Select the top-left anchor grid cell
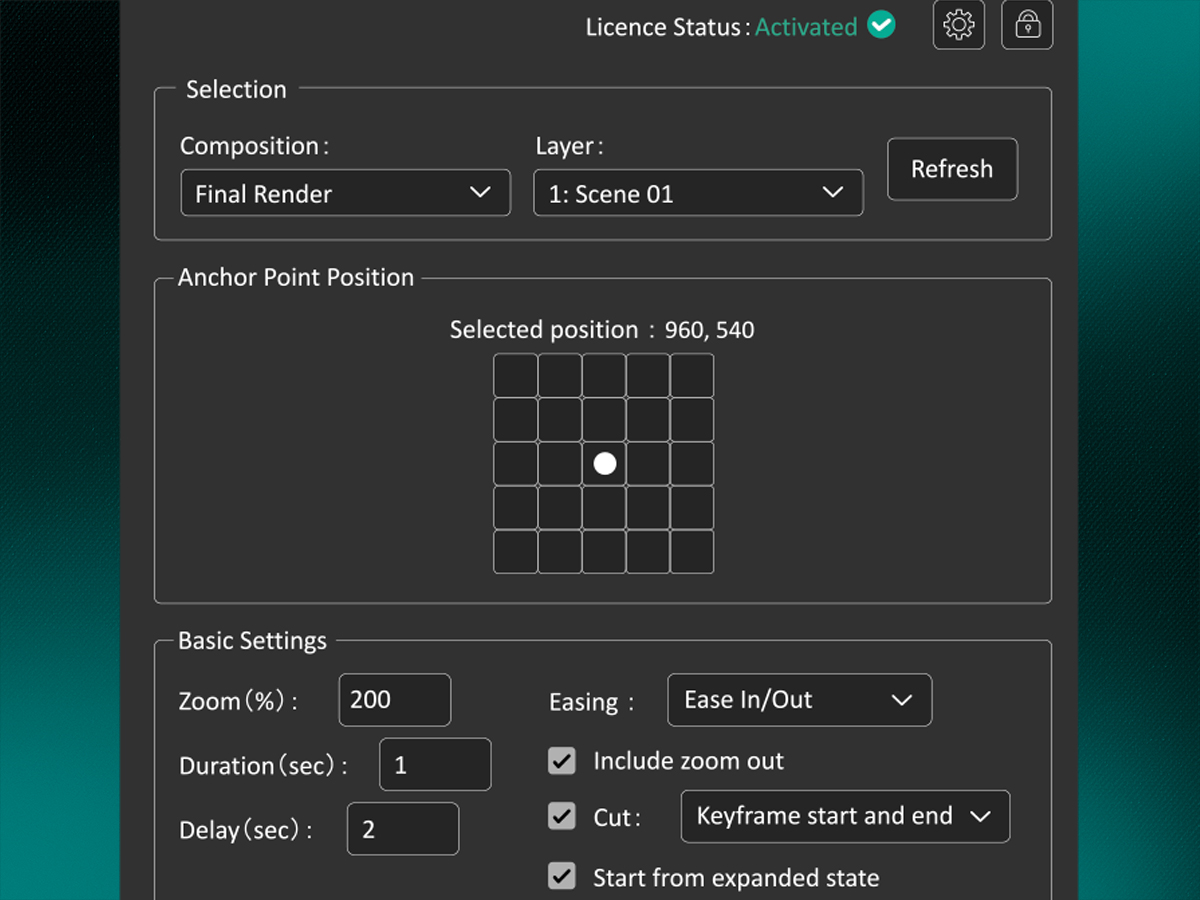This screenshot has width=1200, height=900. click(516, 376)
